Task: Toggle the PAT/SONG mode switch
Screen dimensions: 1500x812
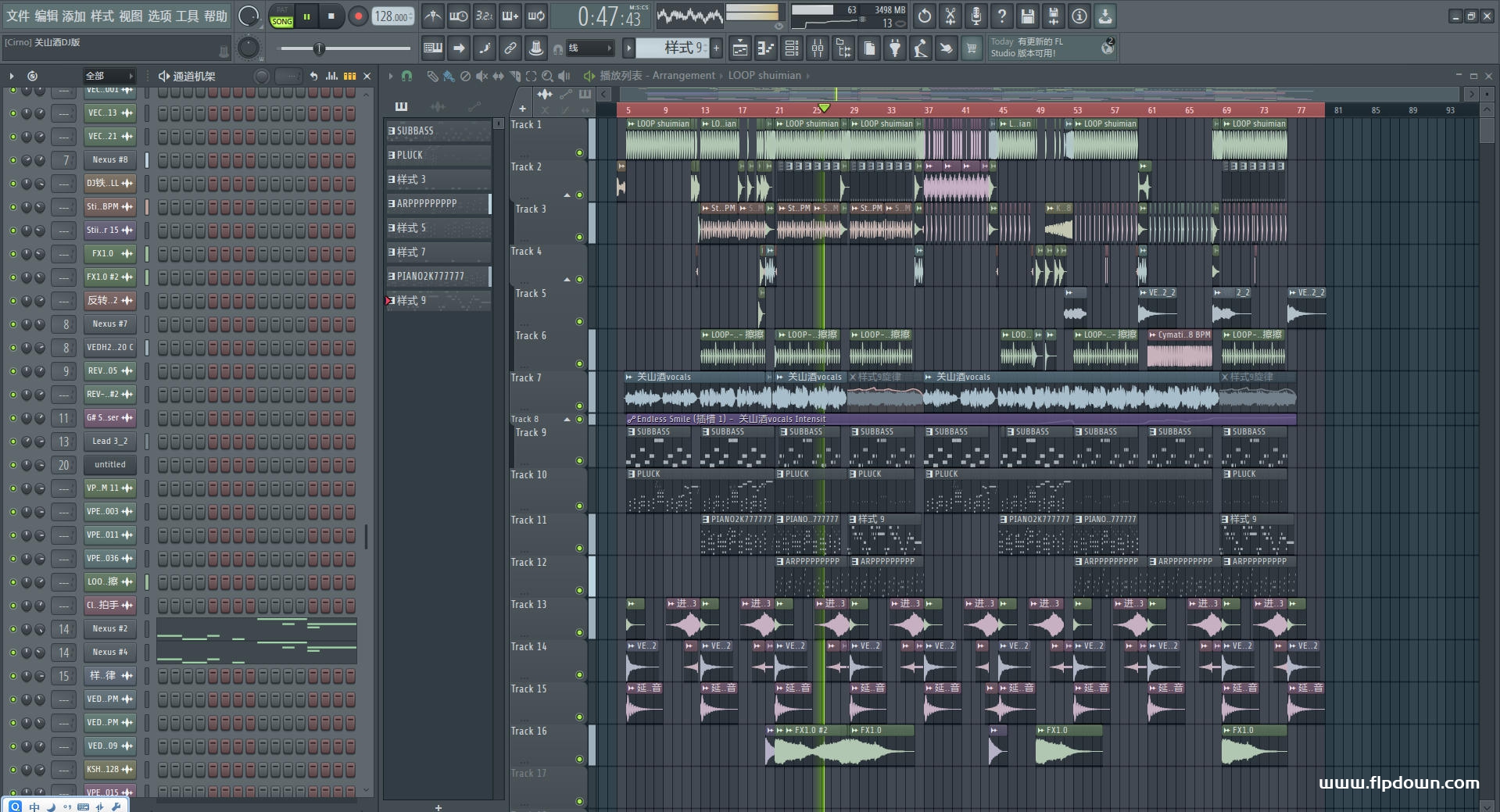Action: [x=281, y=16]
